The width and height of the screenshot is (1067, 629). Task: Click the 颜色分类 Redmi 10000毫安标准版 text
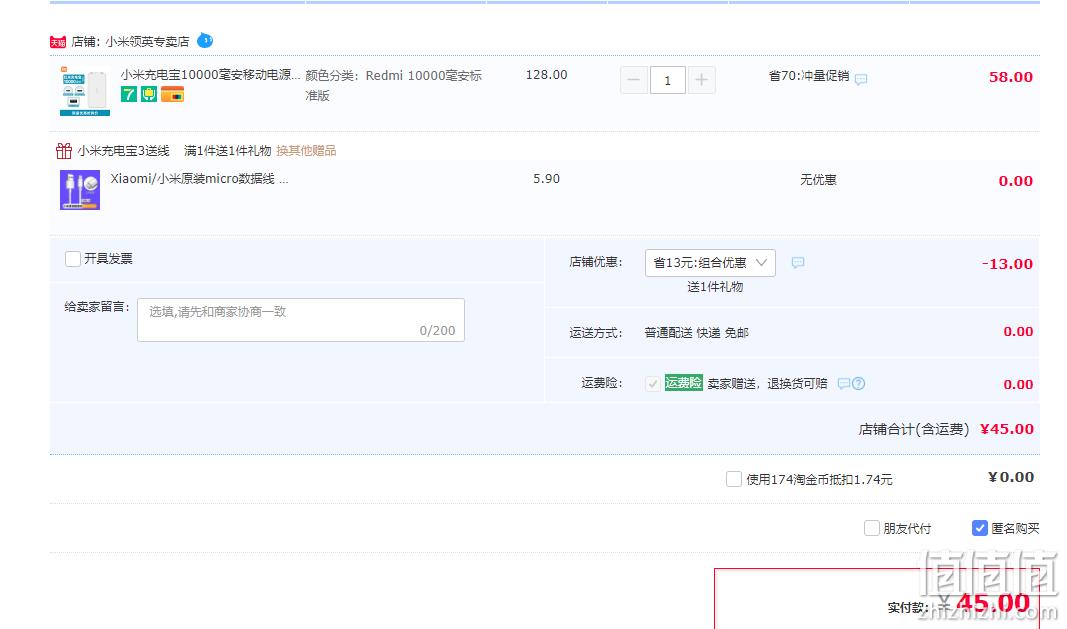(393, 85)
